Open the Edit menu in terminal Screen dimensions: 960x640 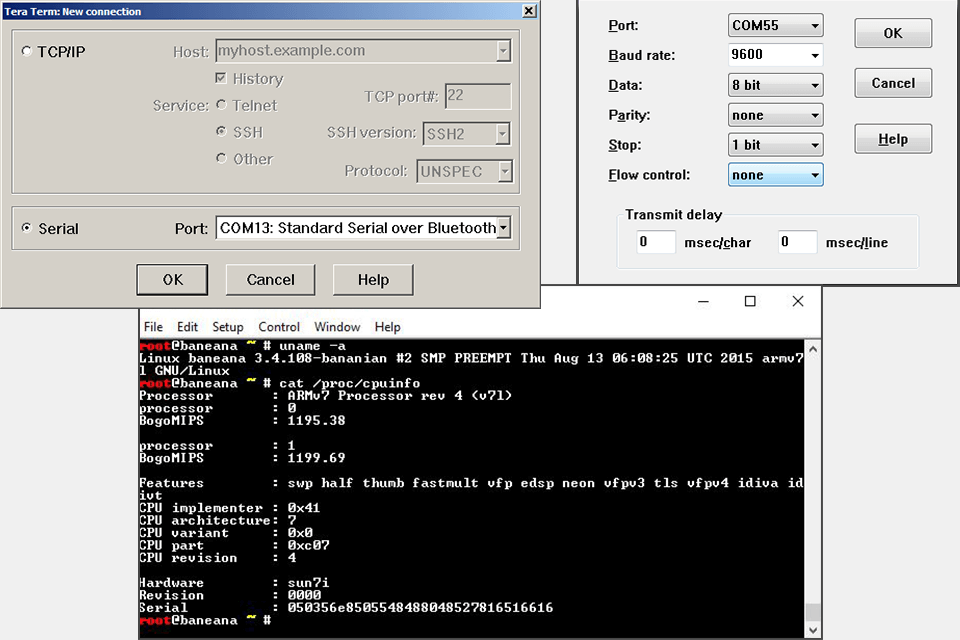click(x=187, y=327)
